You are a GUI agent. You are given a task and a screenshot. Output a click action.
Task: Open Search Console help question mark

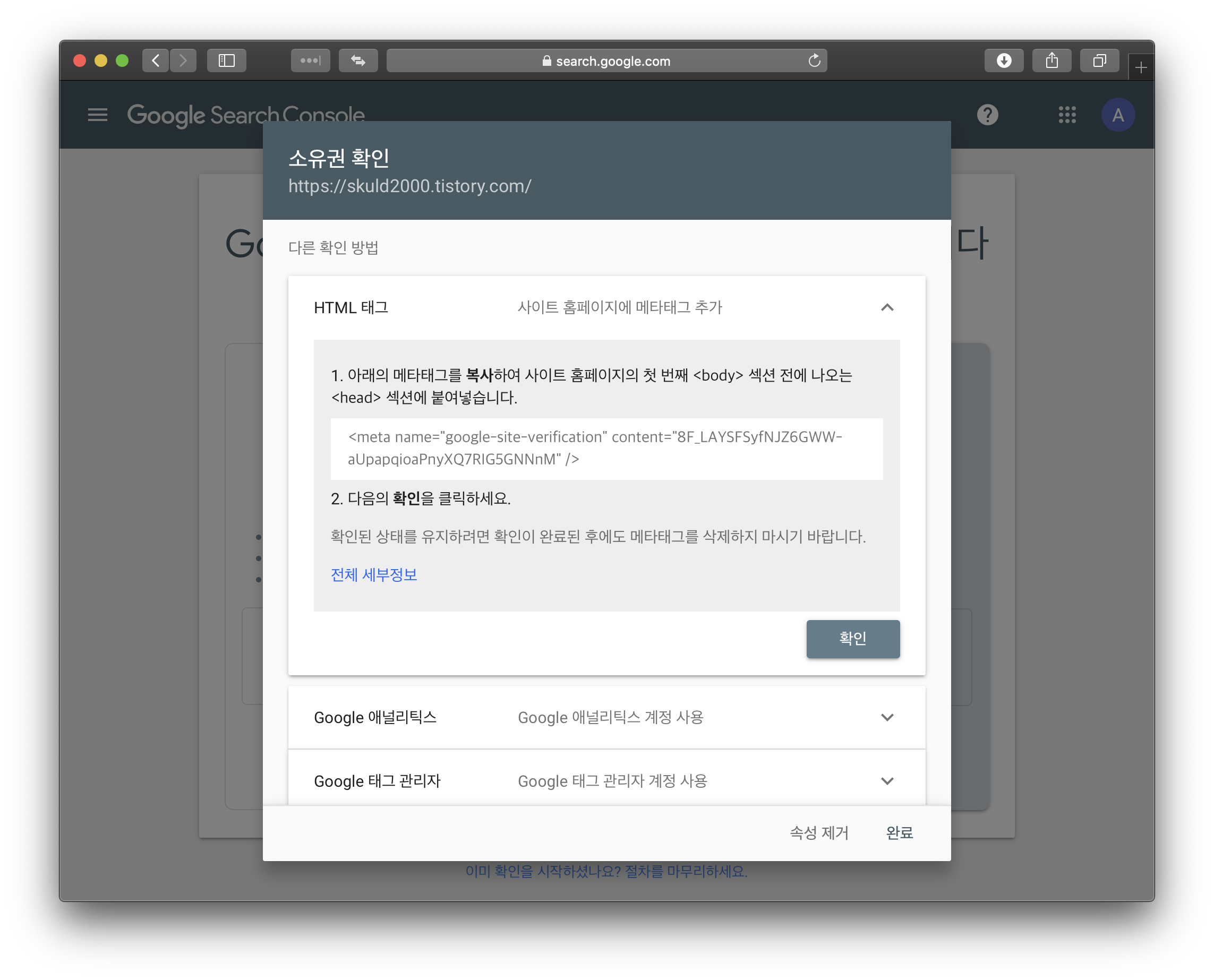988,115
